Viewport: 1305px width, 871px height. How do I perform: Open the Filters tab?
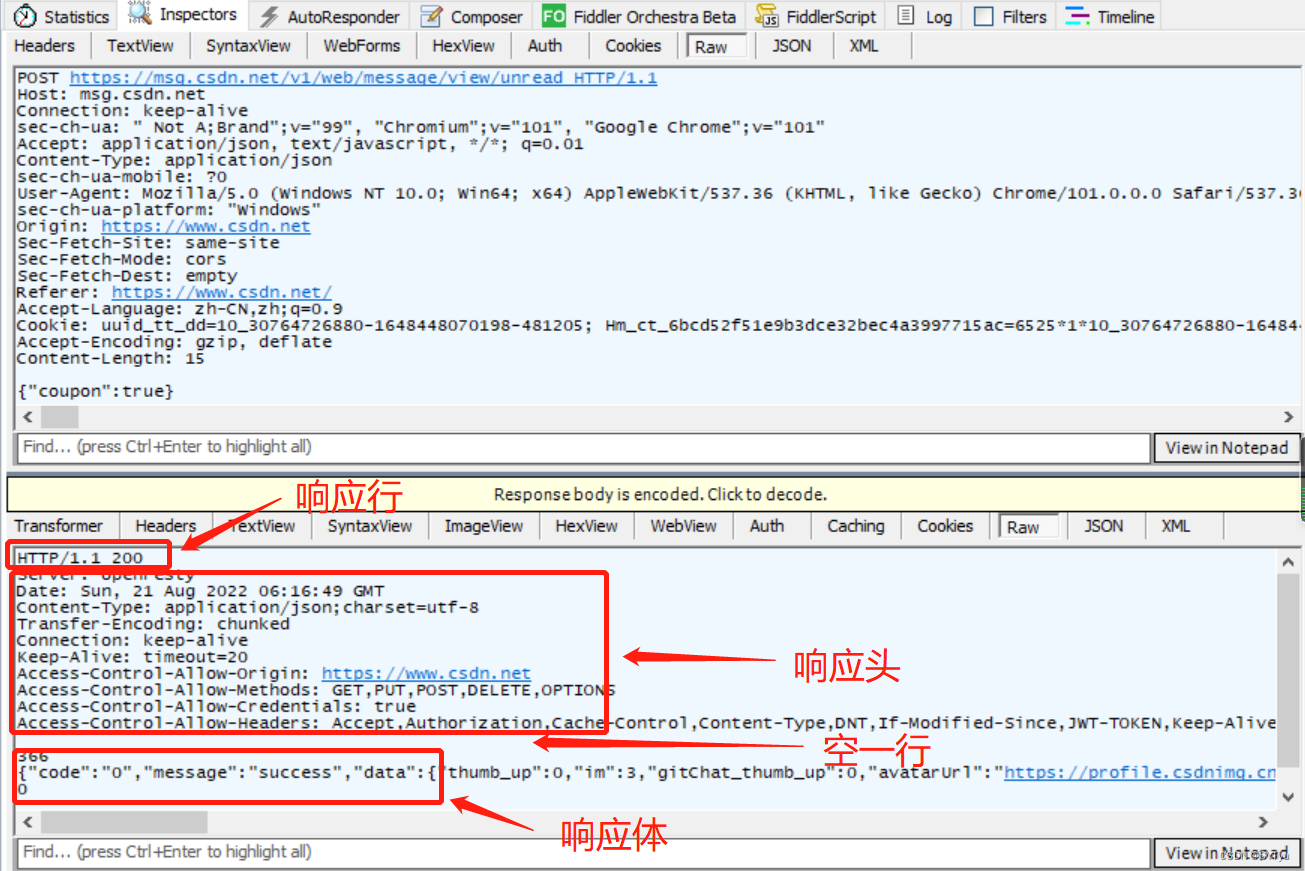pyautogui.click(x=1010, y=16)
